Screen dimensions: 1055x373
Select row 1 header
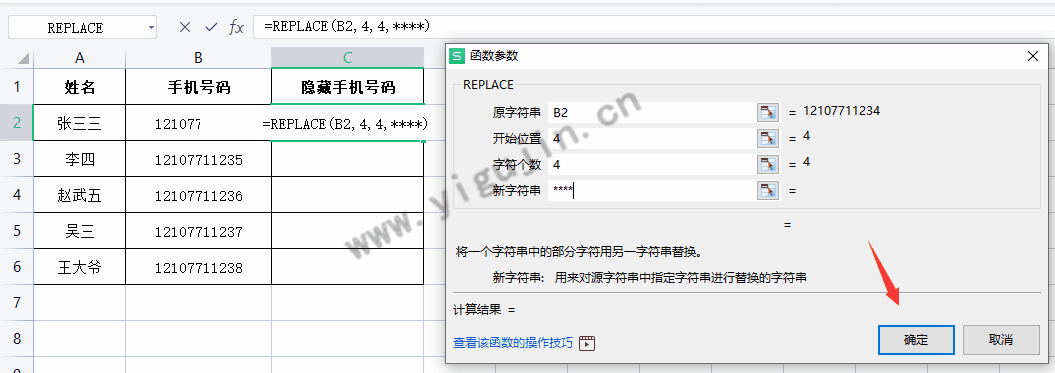pyautogui.click(x=17, y=87)
